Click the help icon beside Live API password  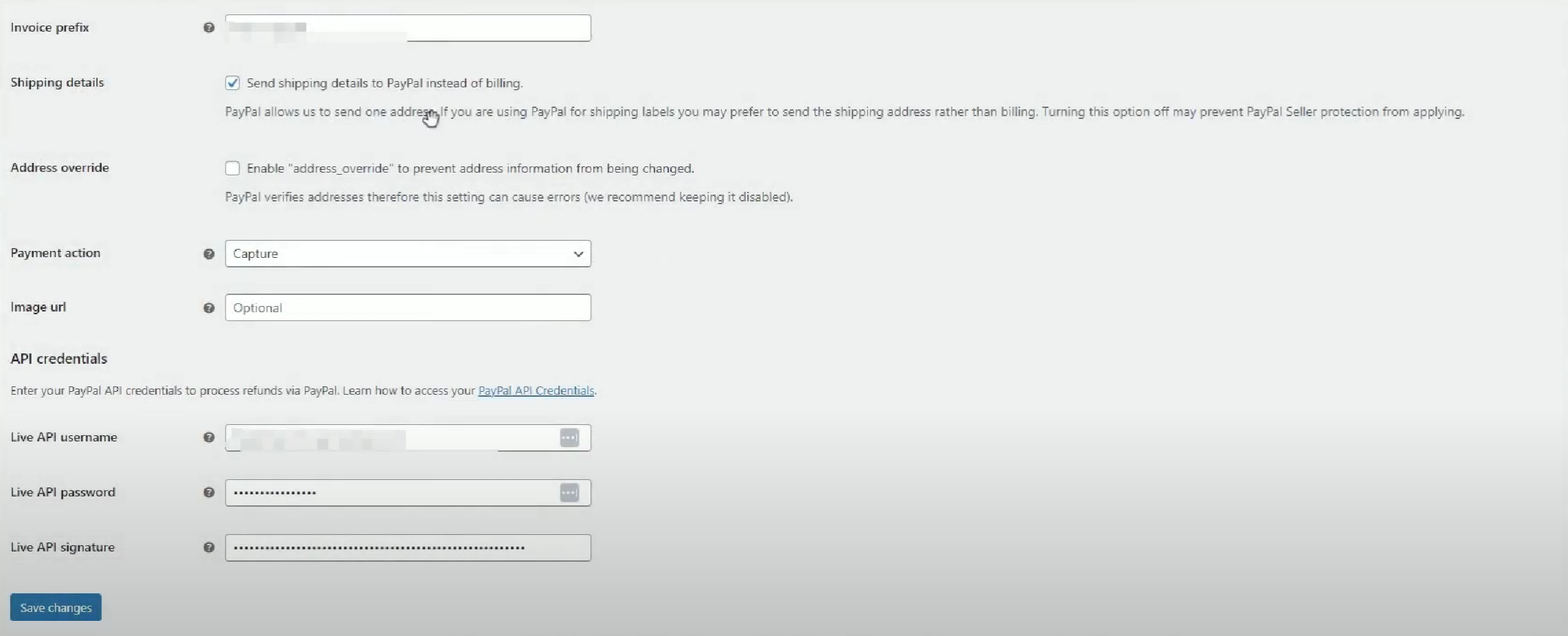point(208,492)
